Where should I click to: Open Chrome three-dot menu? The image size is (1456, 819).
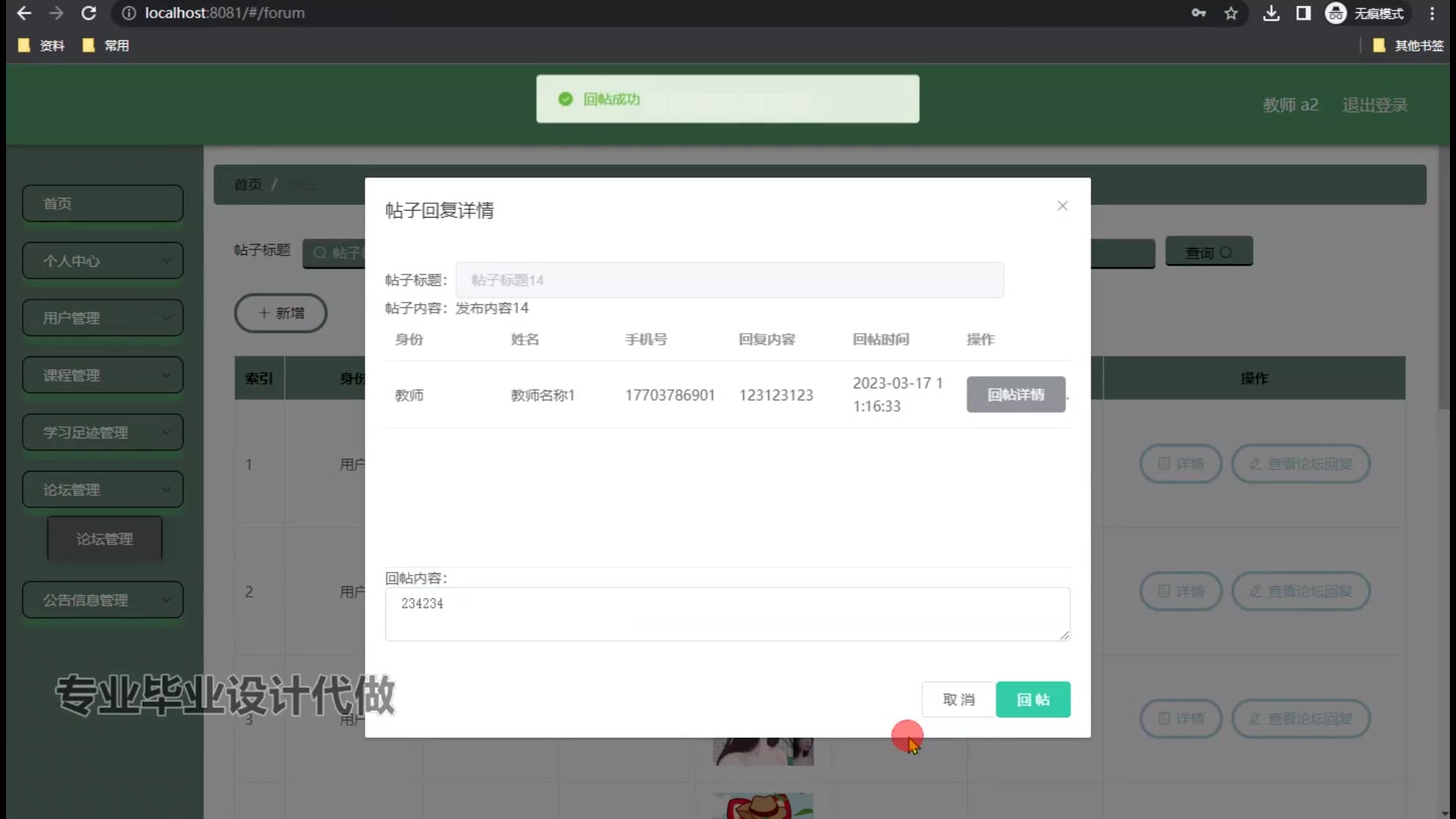[x=1432, y=13]
